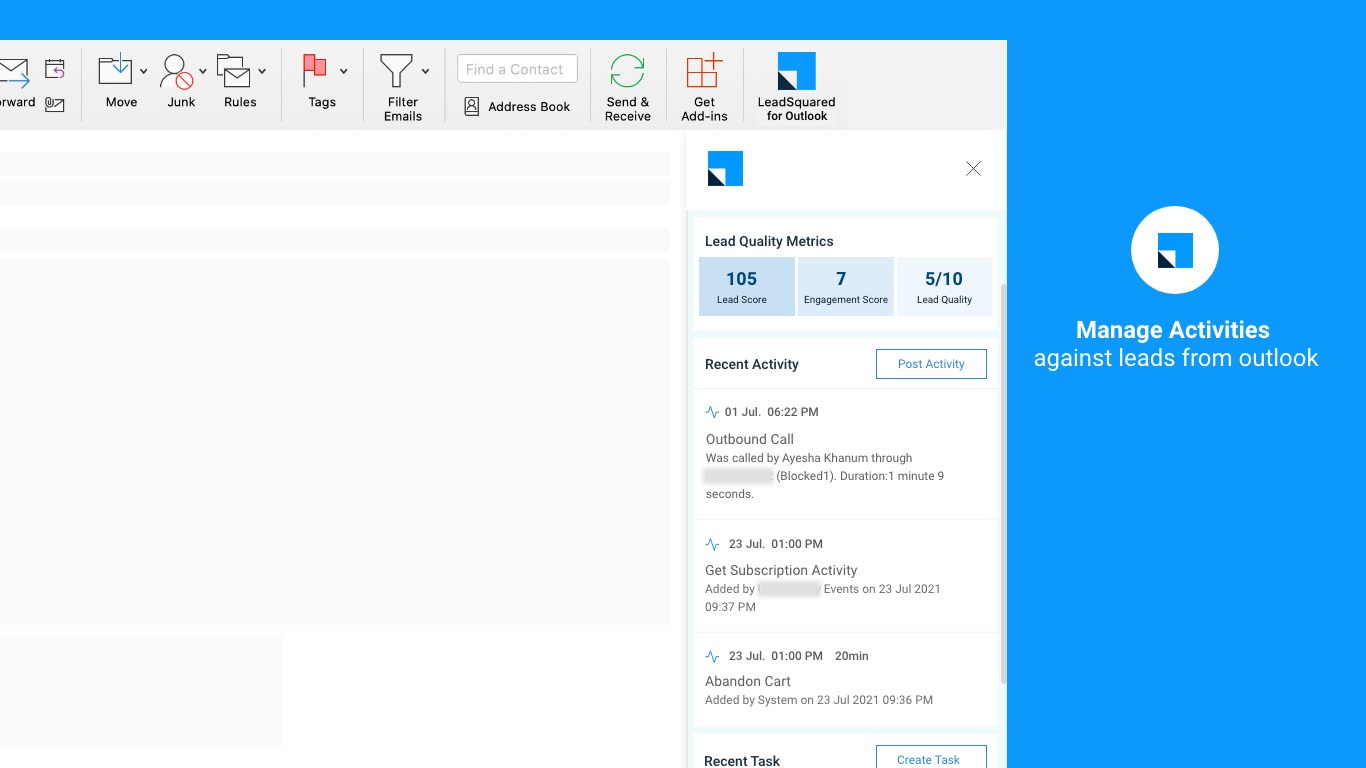
Task: Click activity icon beside 01 Jul. 06:22 PM
Action: [x=712, y=412]
